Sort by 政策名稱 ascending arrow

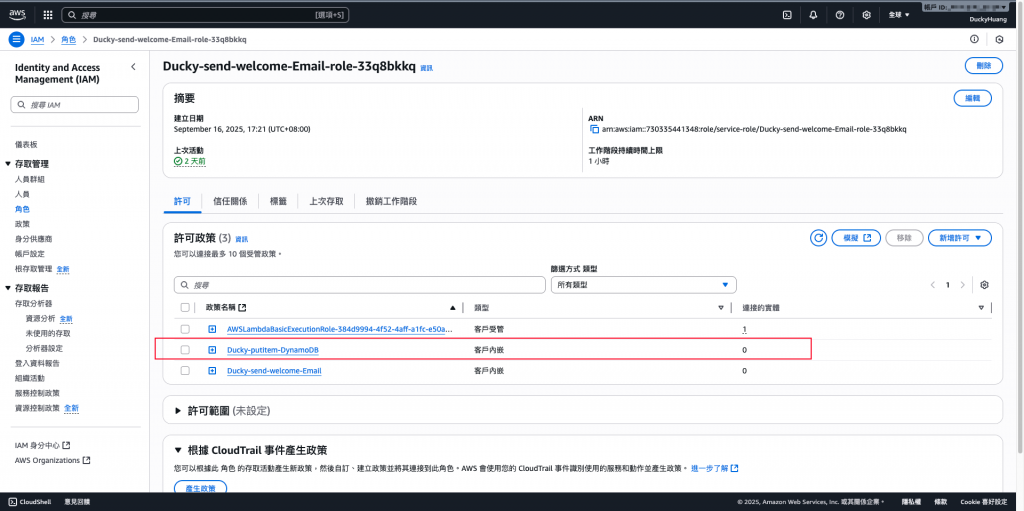453,307
